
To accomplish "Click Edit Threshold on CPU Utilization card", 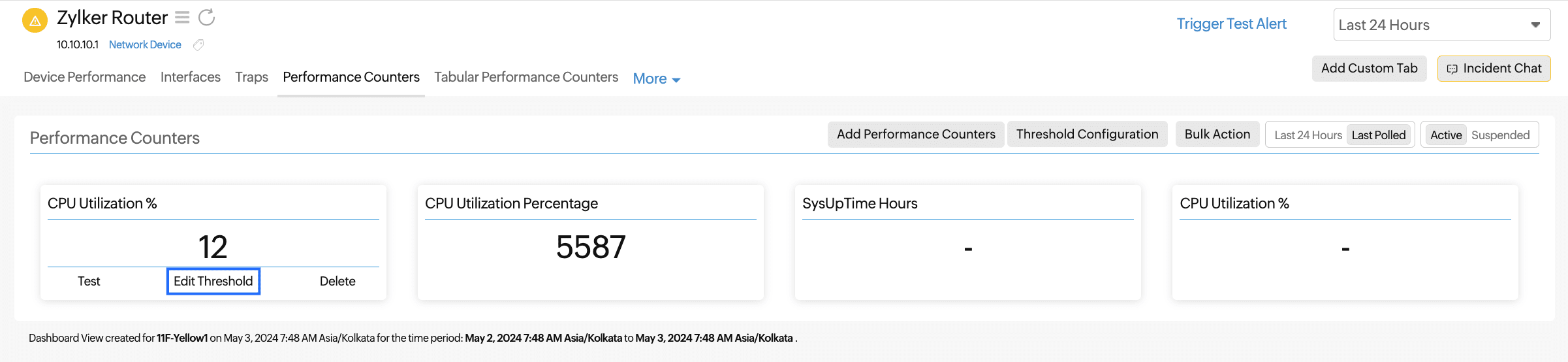I will tap(213, 281).
